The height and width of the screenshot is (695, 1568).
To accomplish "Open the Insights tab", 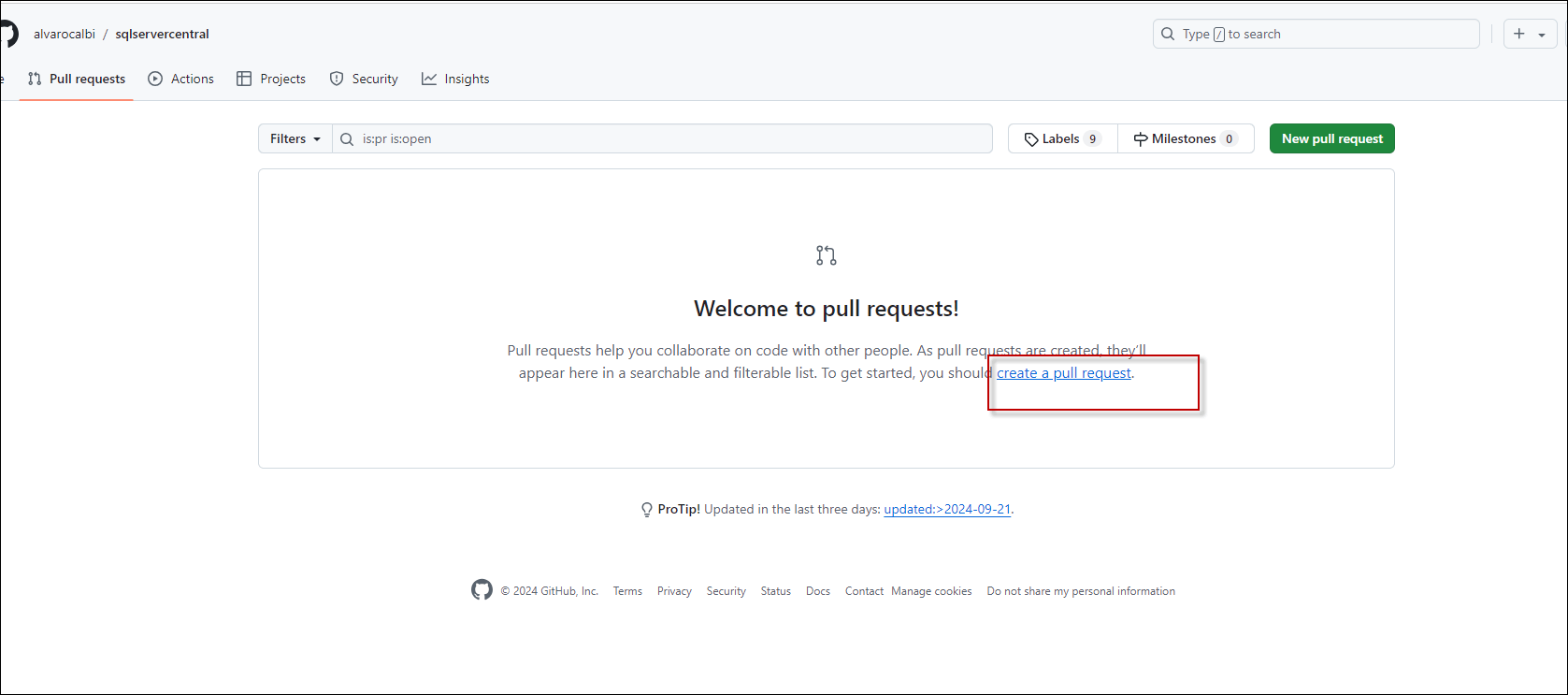I will (x=455, y=79).
